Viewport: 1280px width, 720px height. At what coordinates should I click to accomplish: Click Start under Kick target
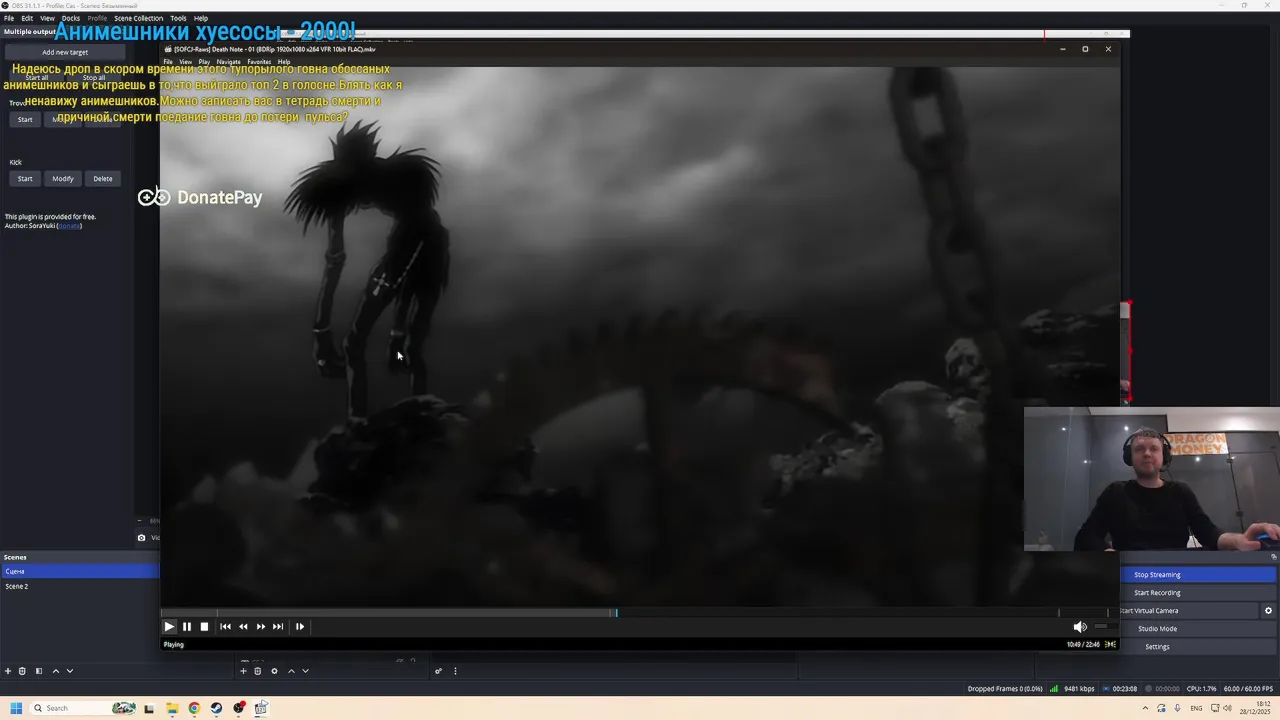(25, 179)
